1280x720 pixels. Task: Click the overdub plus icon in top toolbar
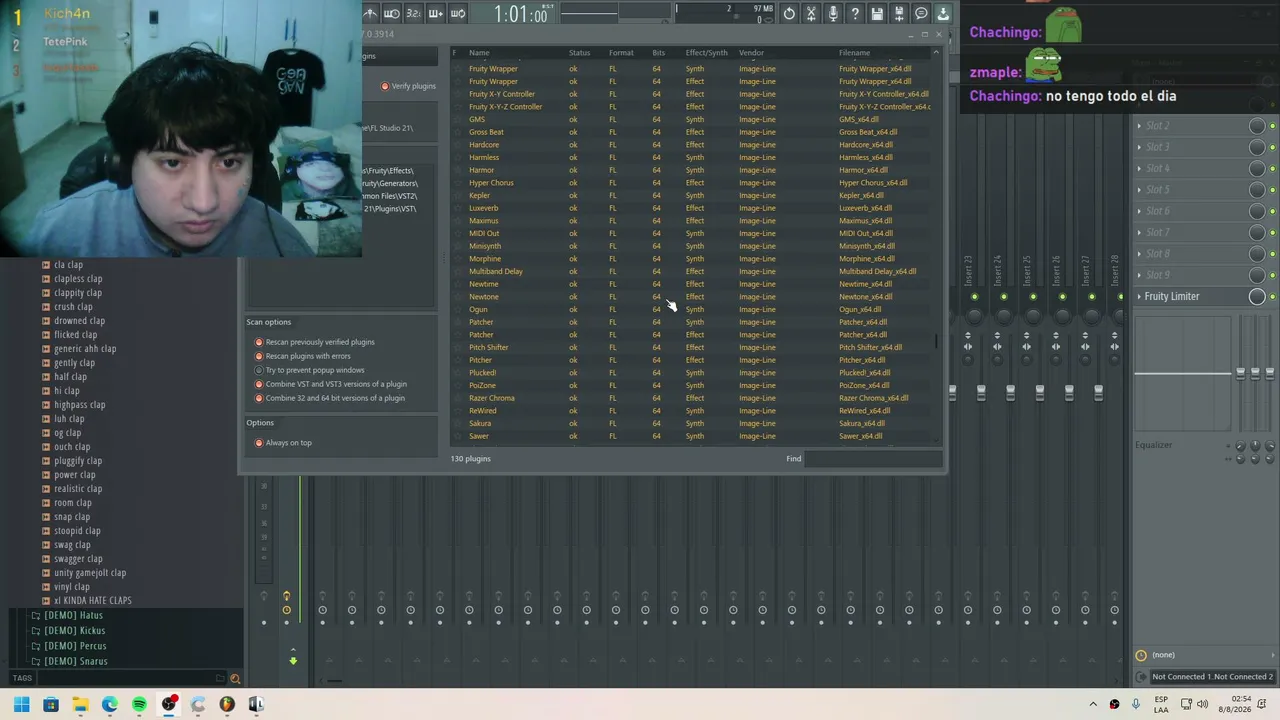point(435,13)
